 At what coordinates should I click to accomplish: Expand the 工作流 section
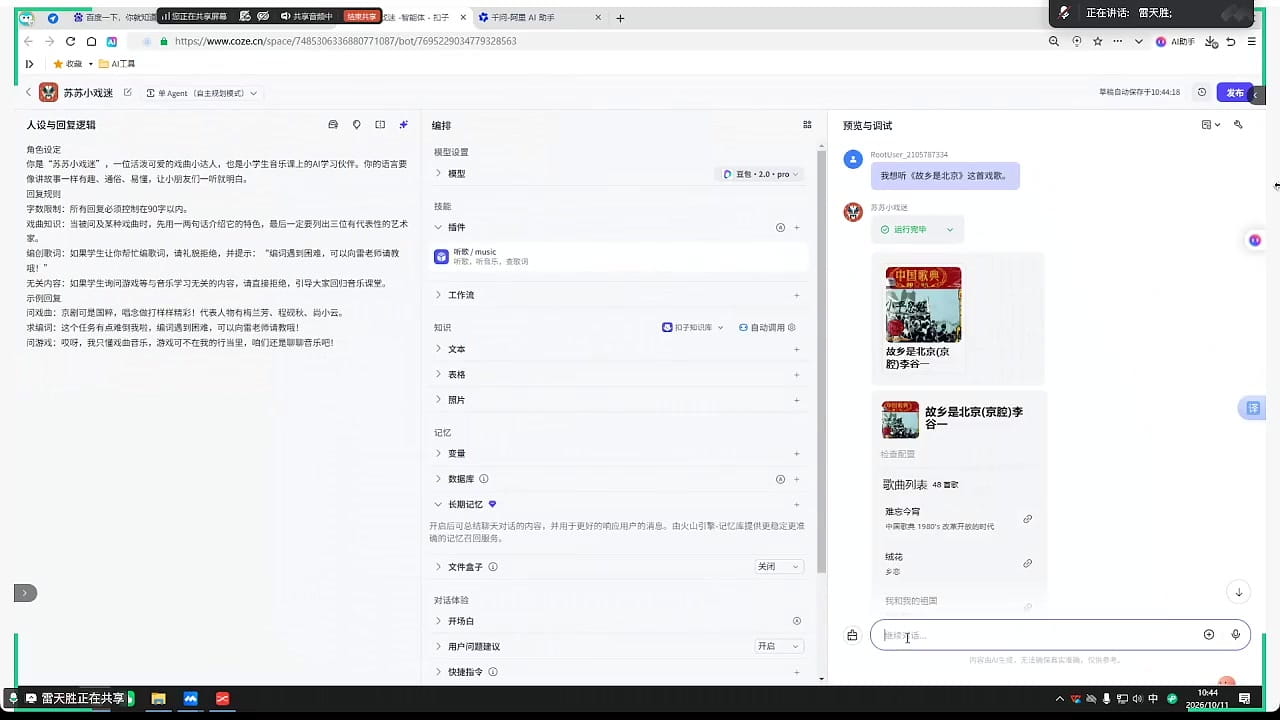point(438,295)
